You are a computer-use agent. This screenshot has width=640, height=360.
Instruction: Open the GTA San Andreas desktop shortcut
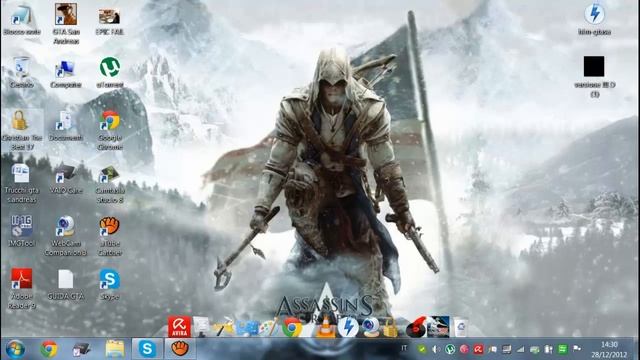point(66,23)
